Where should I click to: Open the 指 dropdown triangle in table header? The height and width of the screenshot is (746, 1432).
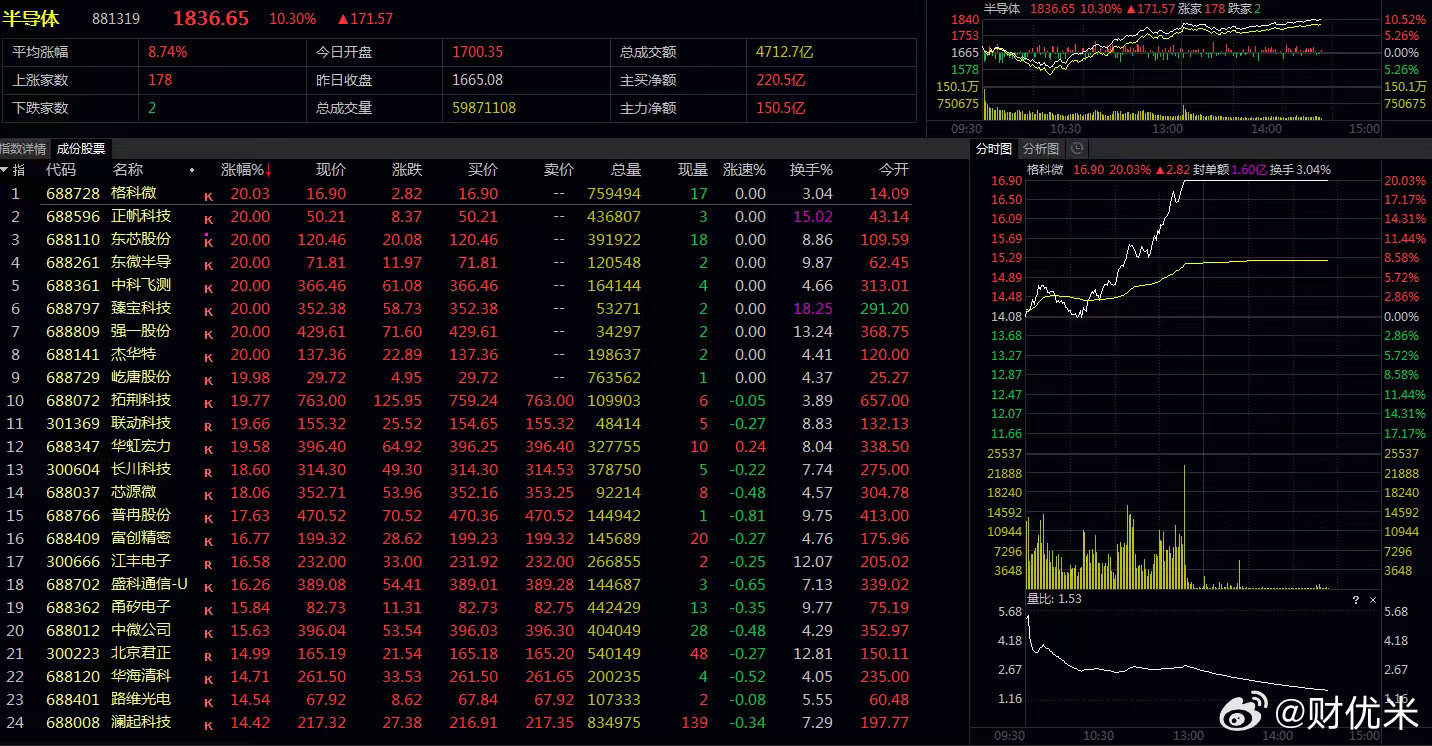click(4, 170)
